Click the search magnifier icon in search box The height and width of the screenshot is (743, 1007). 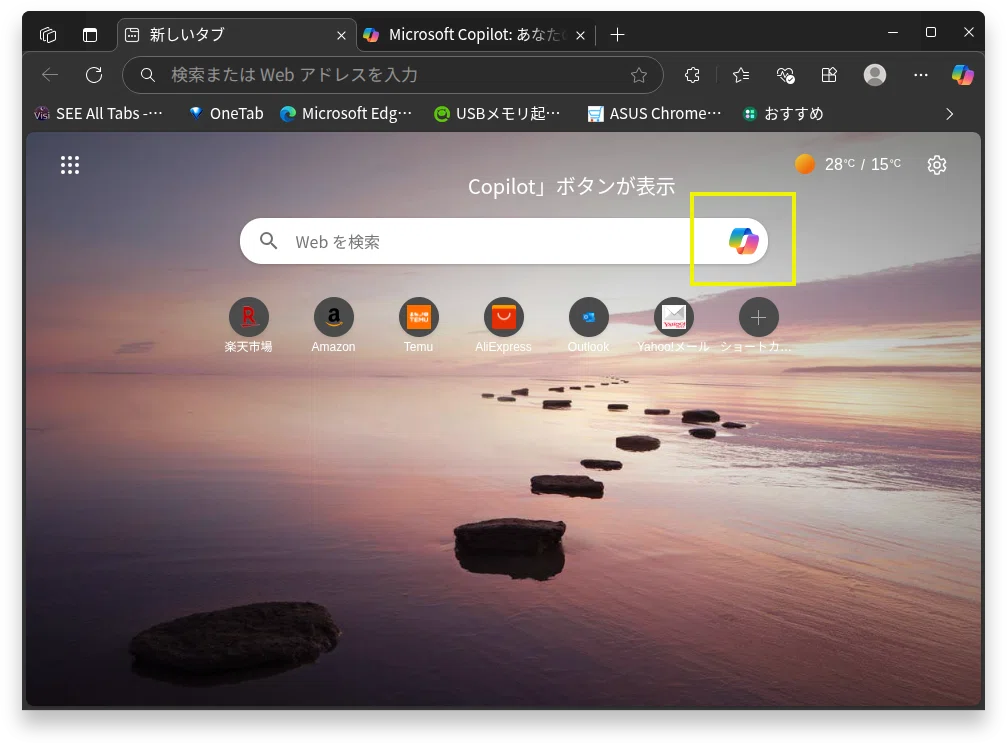click(x=268, y=241)
